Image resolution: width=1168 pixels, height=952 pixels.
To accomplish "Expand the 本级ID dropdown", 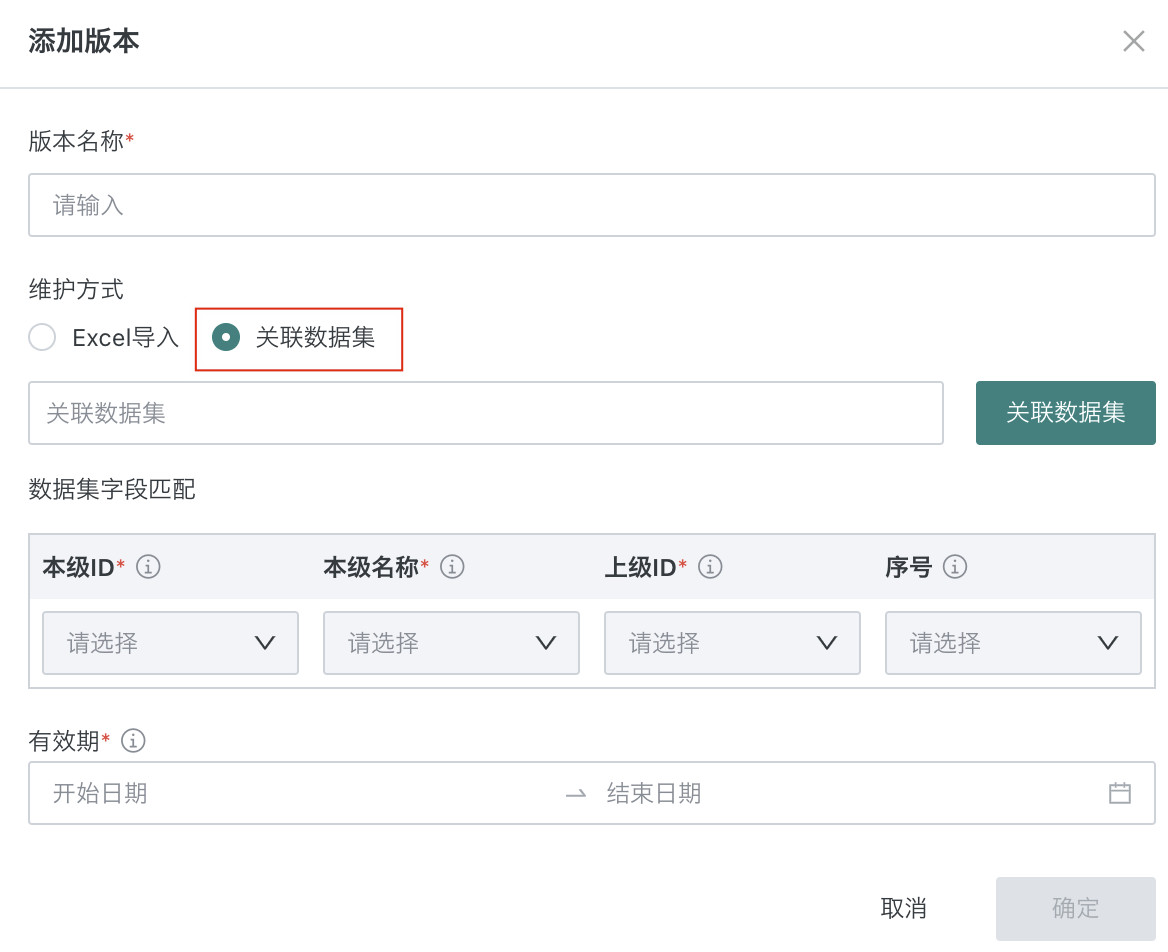I will 170,643.
